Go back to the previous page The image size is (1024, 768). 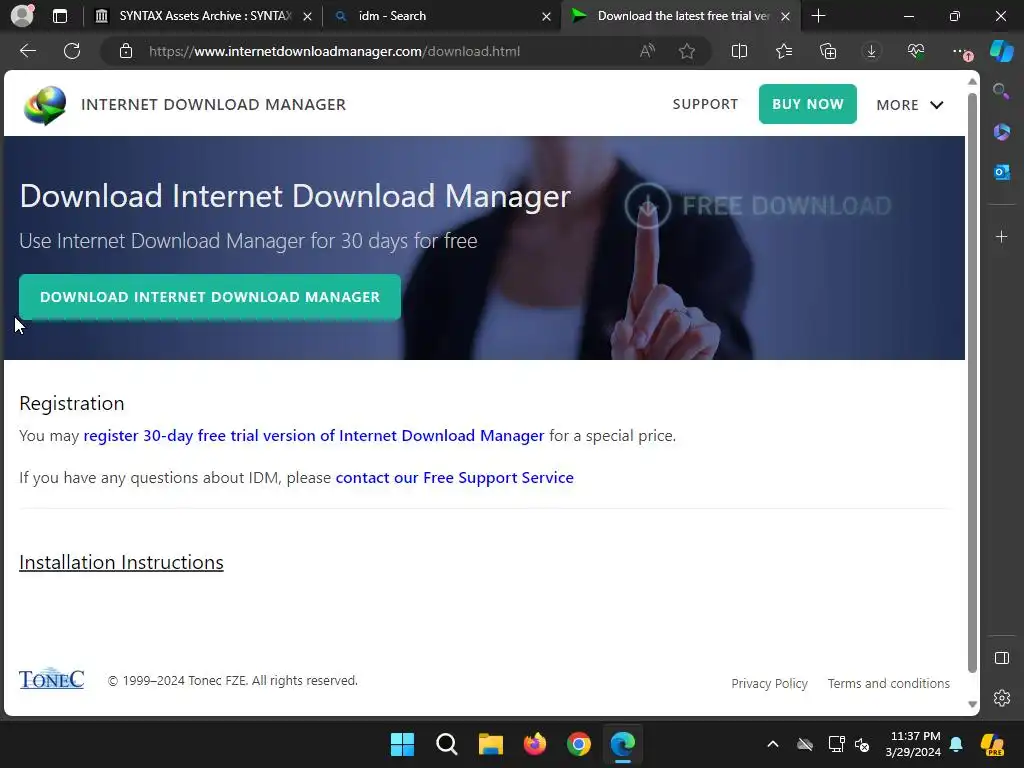[28, 51]
